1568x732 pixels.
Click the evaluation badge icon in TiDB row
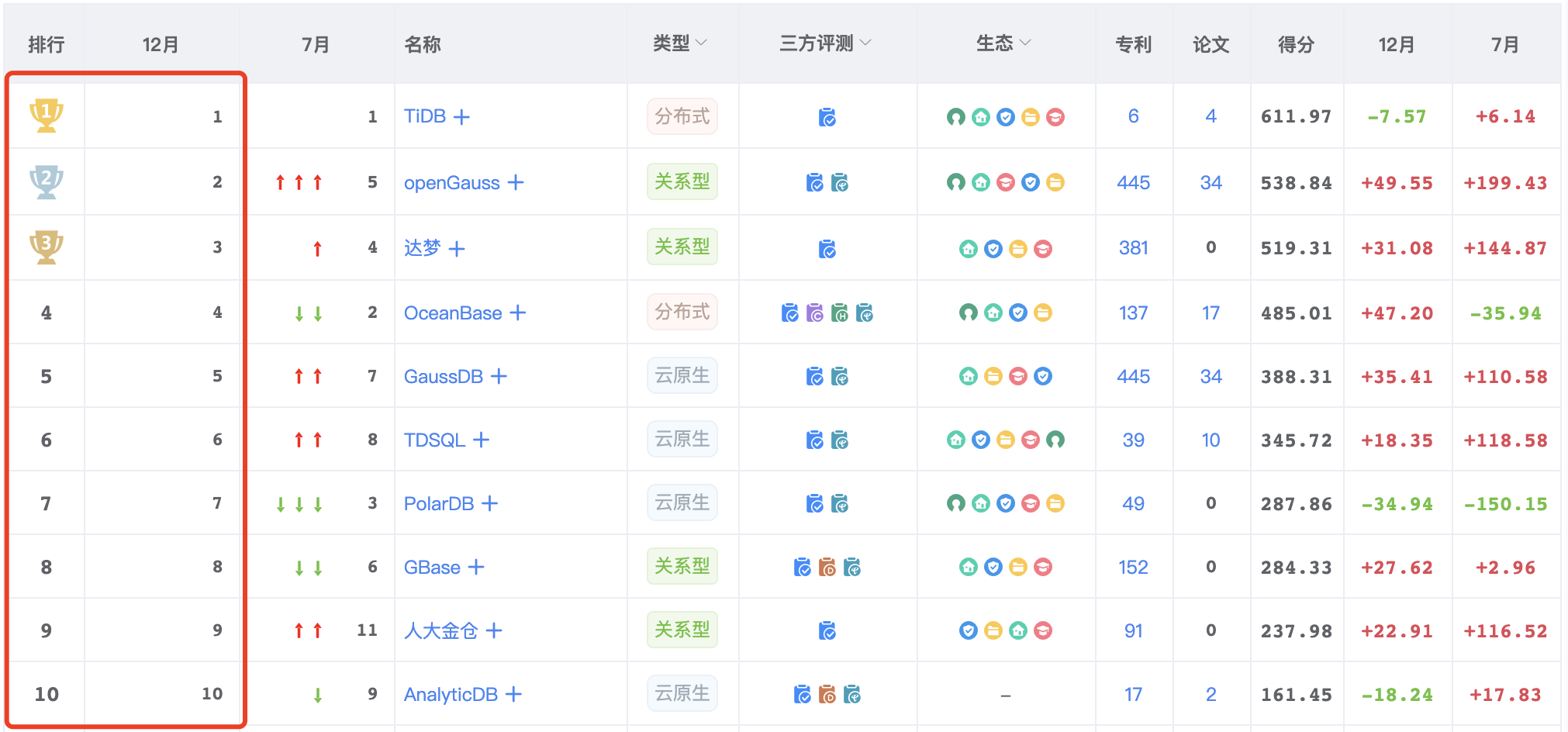[x=827, y=117]
